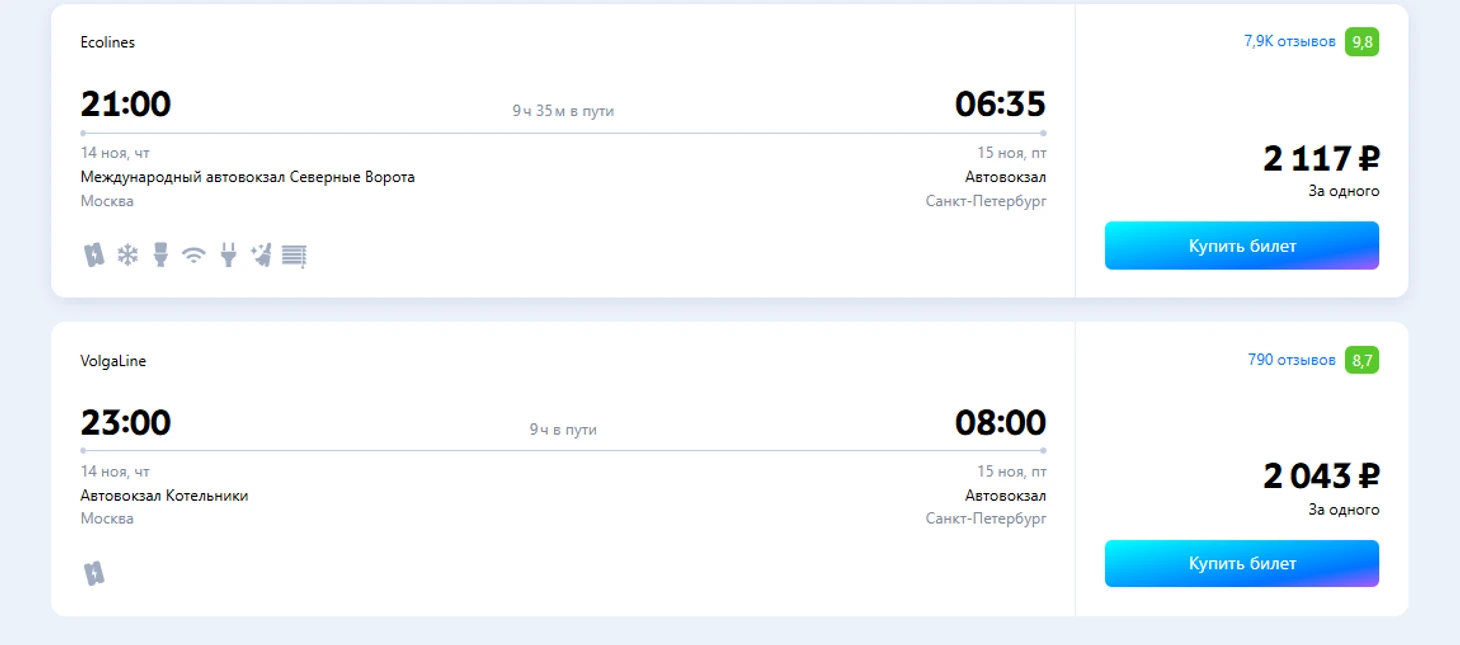This screenshot has width=1460, height=645.
Task: Click the e-ticket icon on the VolgaLine trip
Action: point(94,573)
